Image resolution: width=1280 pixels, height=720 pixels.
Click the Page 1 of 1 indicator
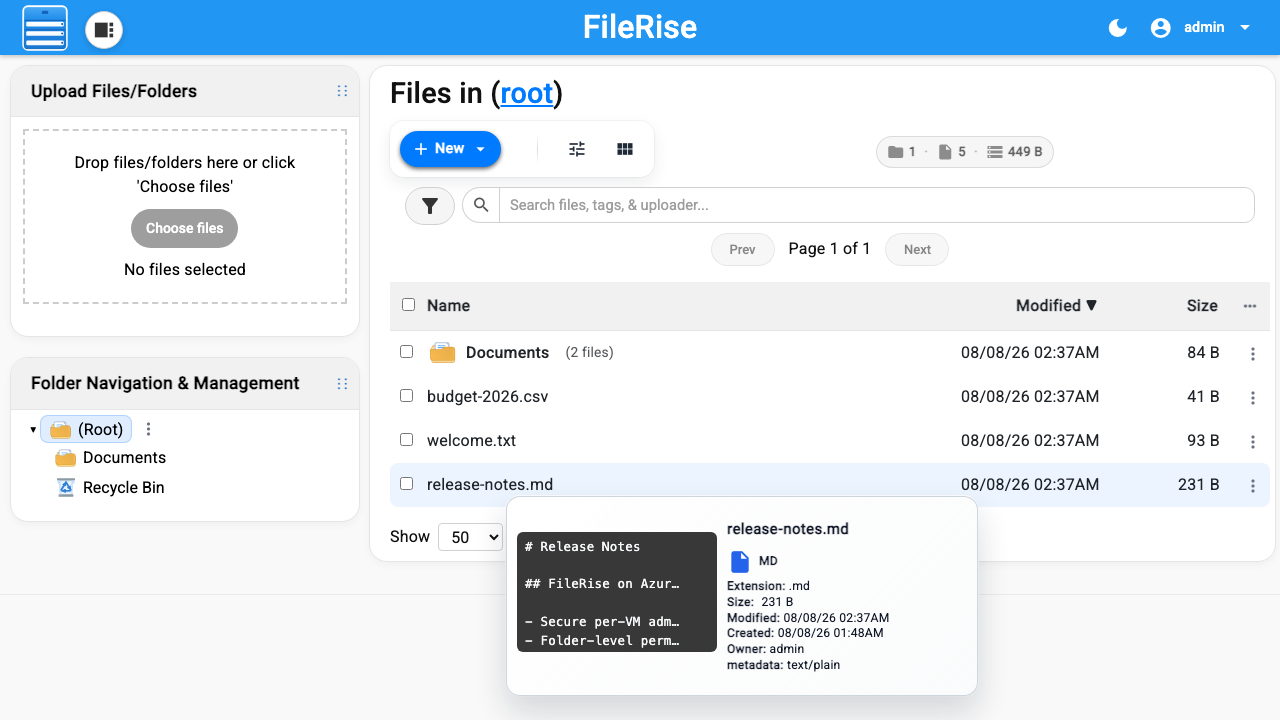tap(829, 249)
